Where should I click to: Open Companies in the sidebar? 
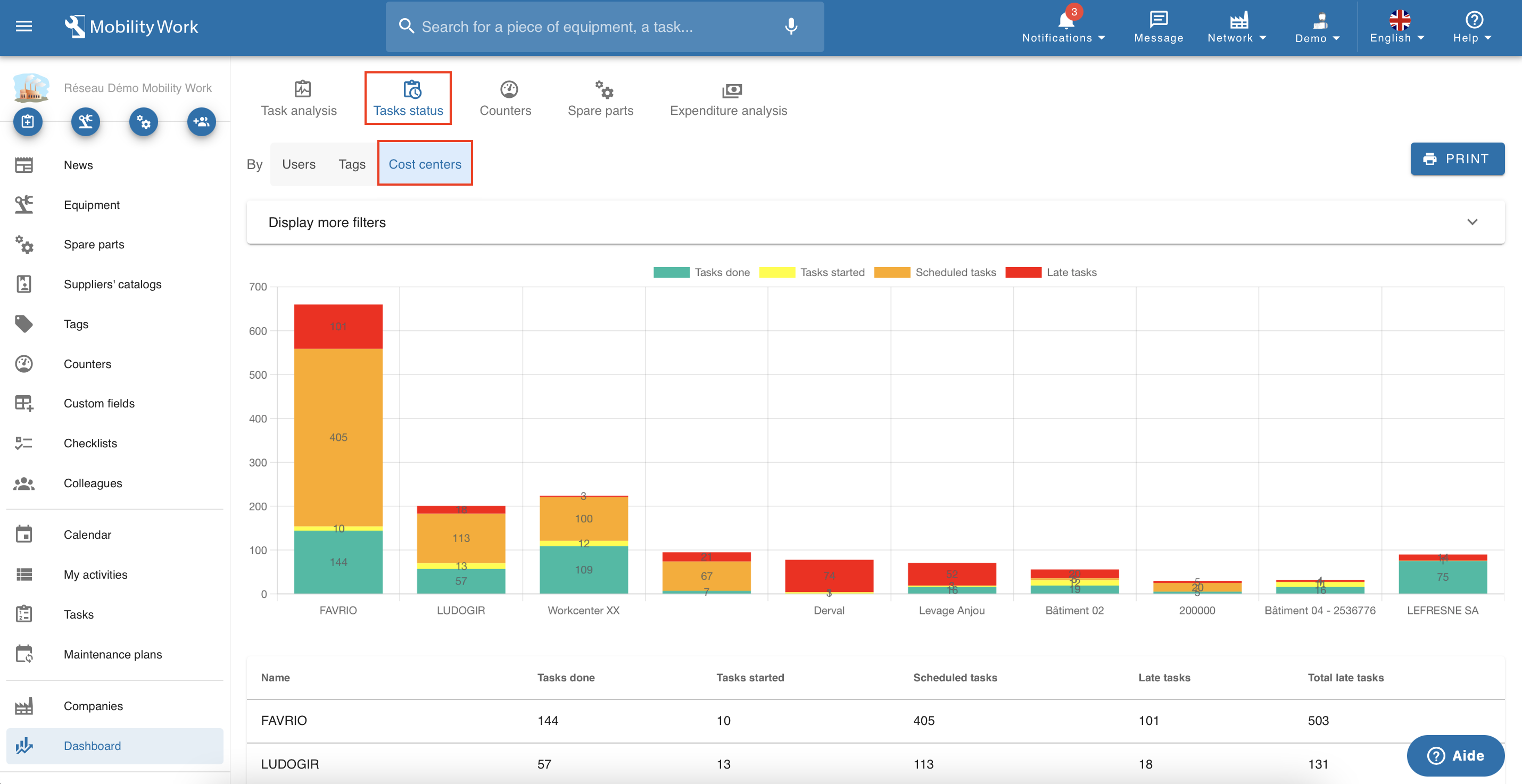point(114,706)
